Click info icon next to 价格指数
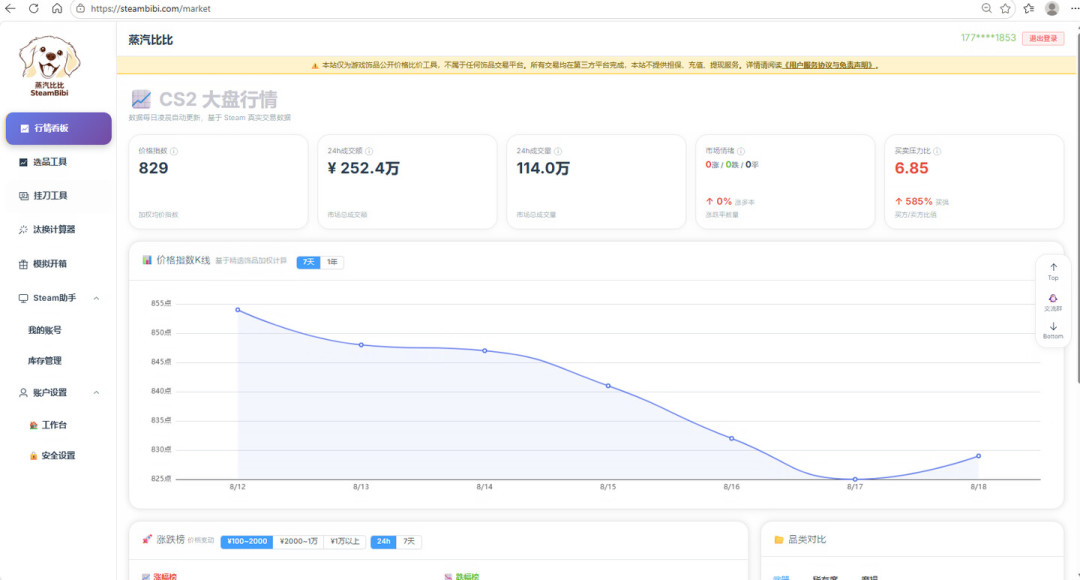The image size is (1080, 580). 174,151
